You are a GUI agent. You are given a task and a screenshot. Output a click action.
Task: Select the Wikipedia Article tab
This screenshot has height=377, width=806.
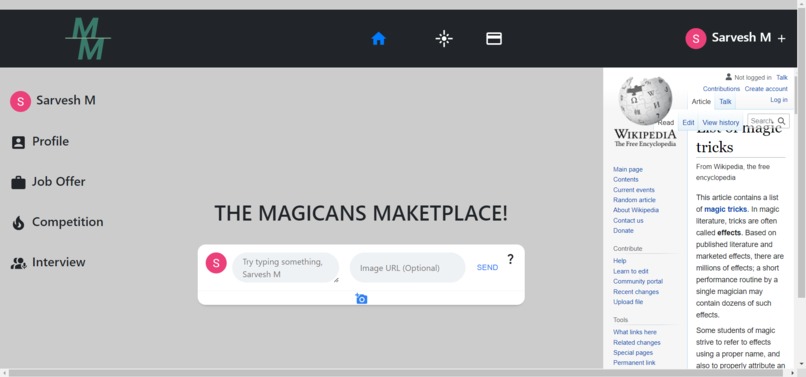coord(701,102)
